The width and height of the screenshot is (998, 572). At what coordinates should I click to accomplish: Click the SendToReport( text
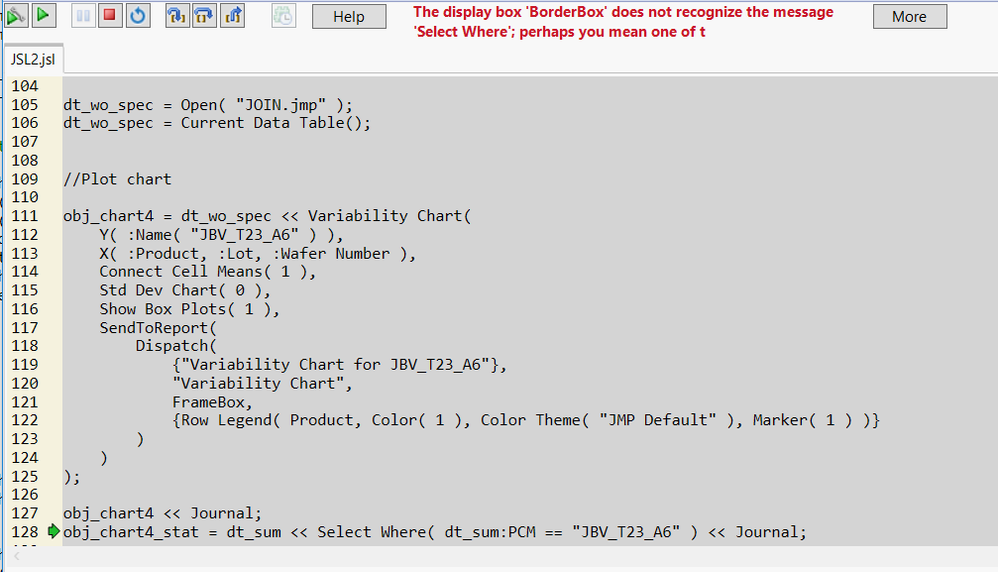pos(158,328)
